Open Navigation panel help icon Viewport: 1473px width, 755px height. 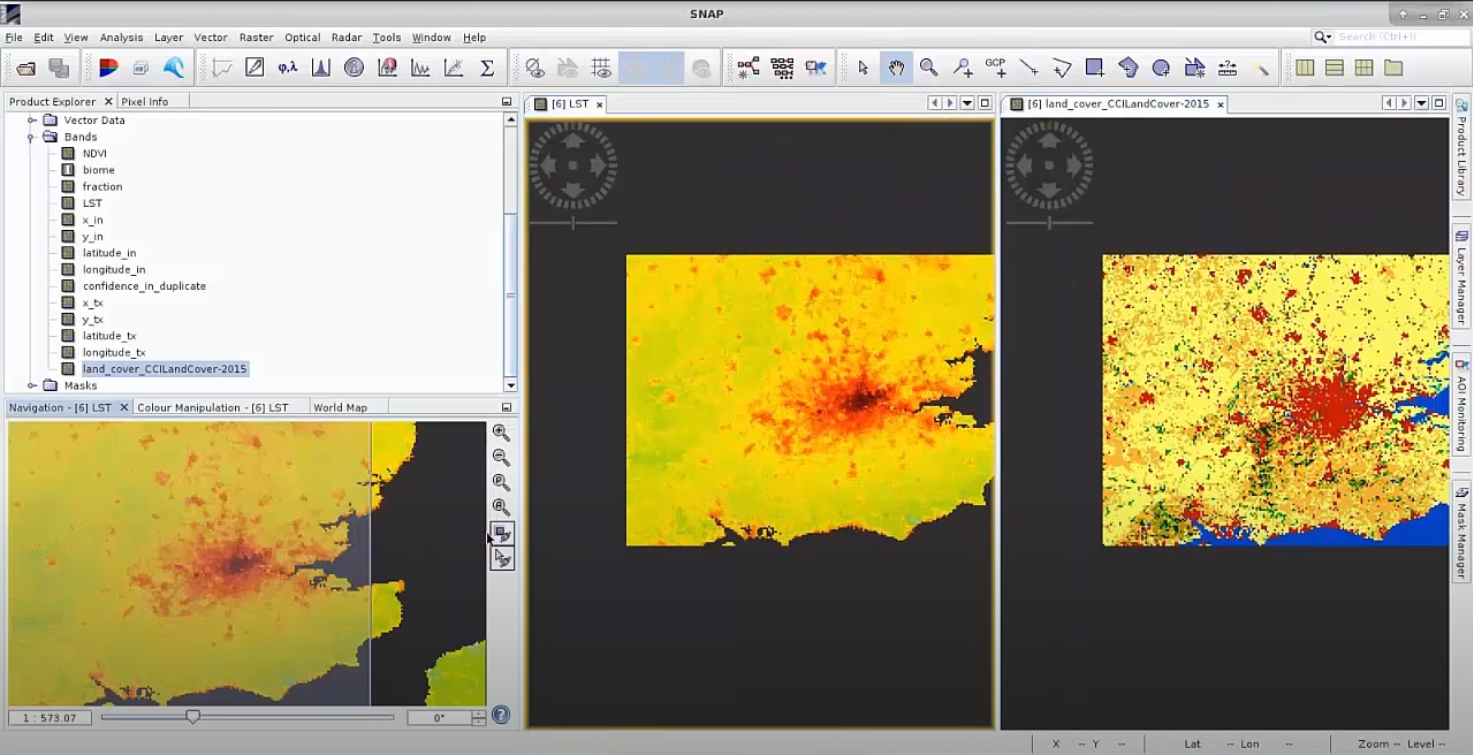point(501,715)
